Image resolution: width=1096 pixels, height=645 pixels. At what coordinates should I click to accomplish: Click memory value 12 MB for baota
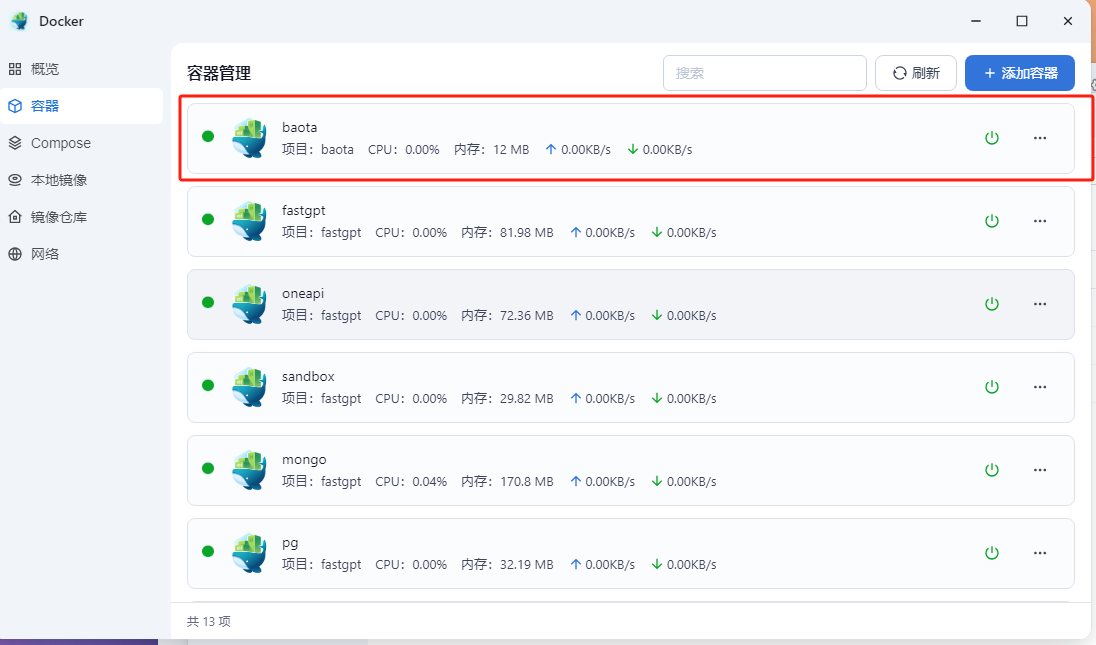(511, 150)
